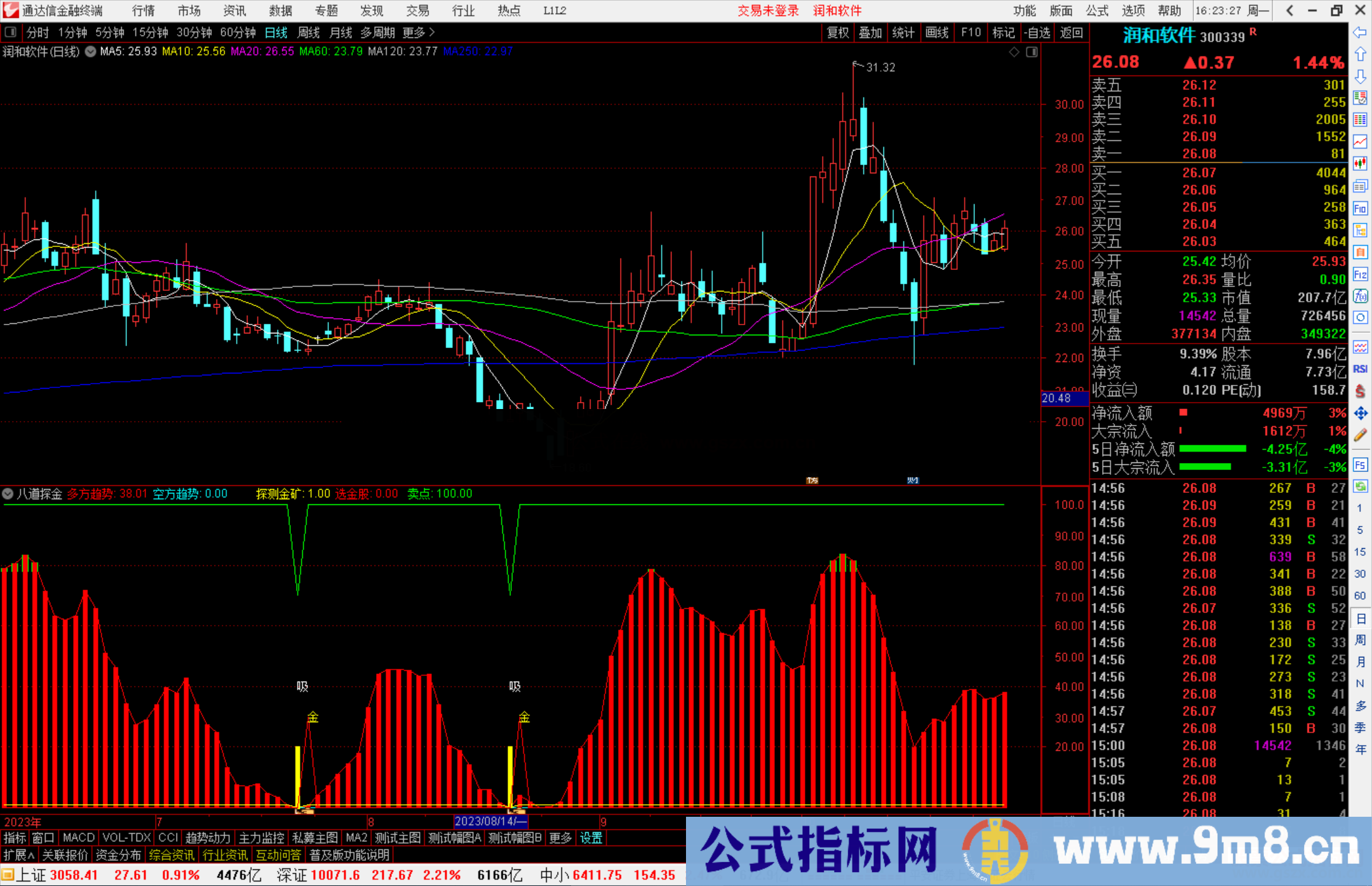Toggle the chart panel icon at top-right of chart
The image size is (1372, 886).
coord(1032,52)
